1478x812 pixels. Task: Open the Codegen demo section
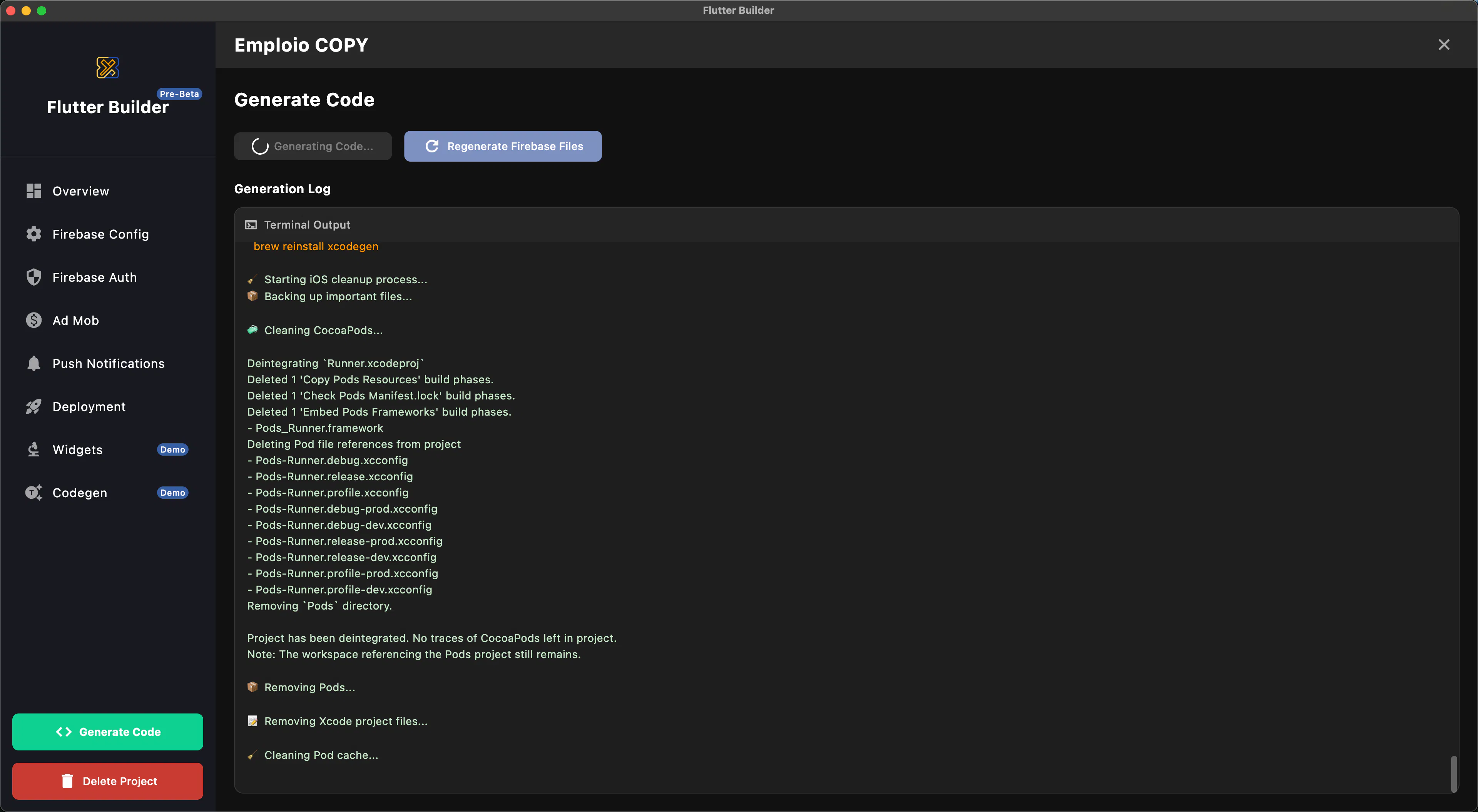click(107, 492)
